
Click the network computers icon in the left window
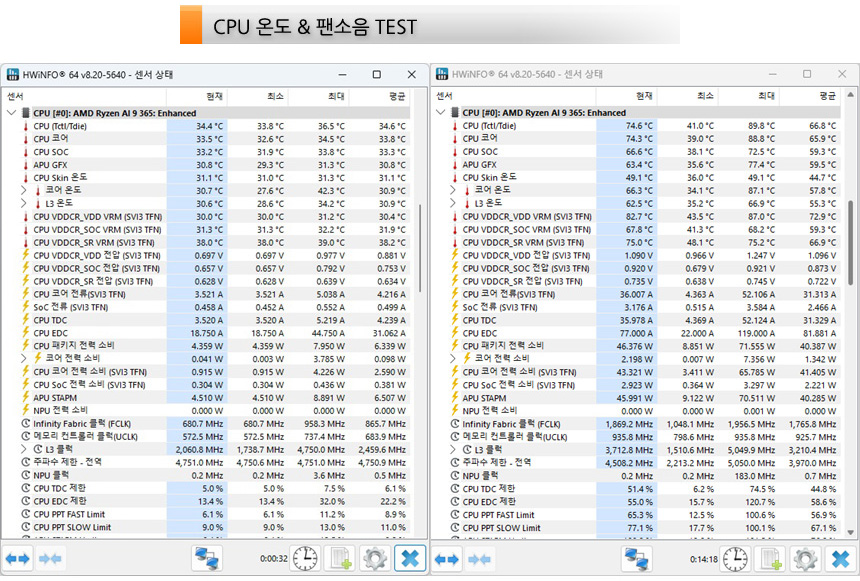207,559
